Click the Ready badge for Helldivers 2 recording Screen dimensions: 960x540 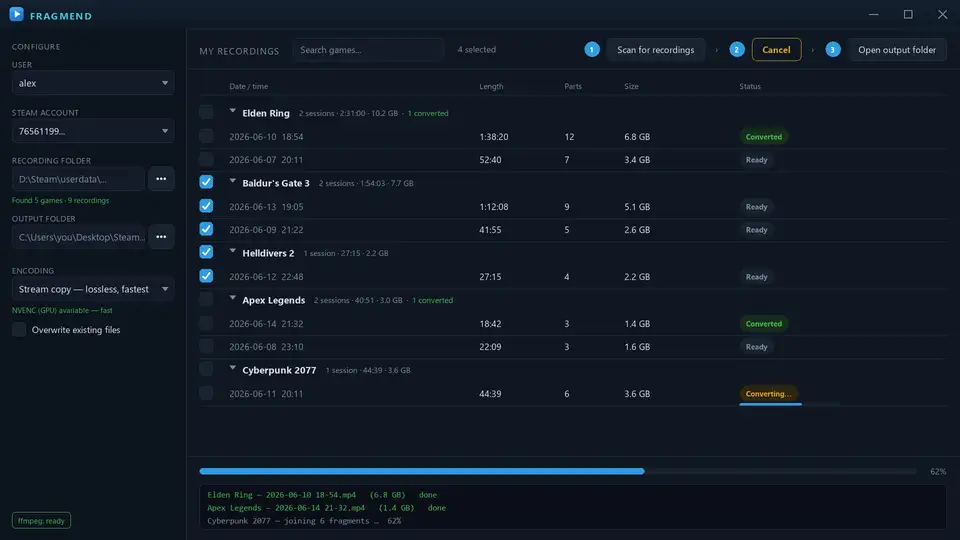coord(756,277)
